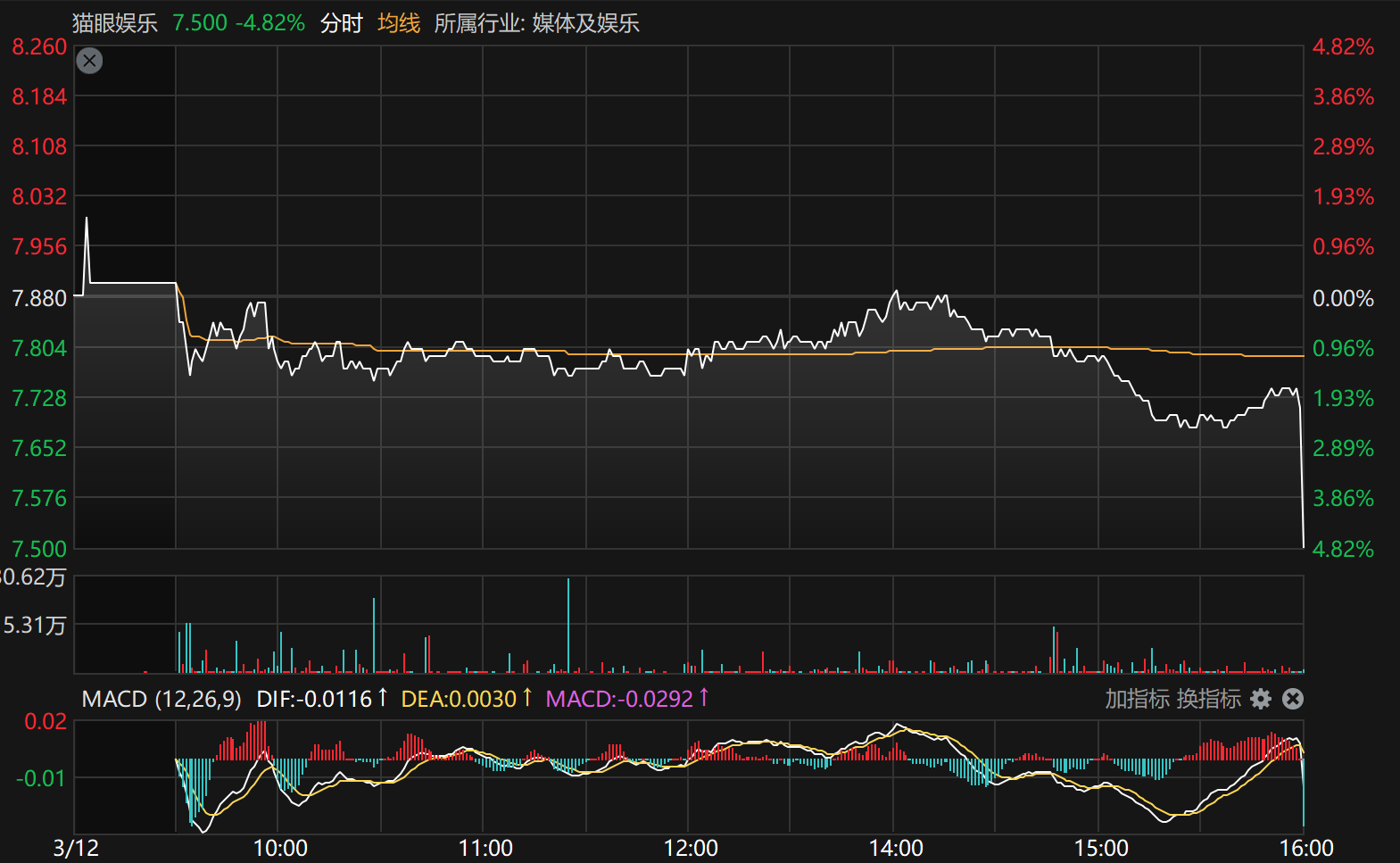Click 换指标 to switch indicator

1209,699
